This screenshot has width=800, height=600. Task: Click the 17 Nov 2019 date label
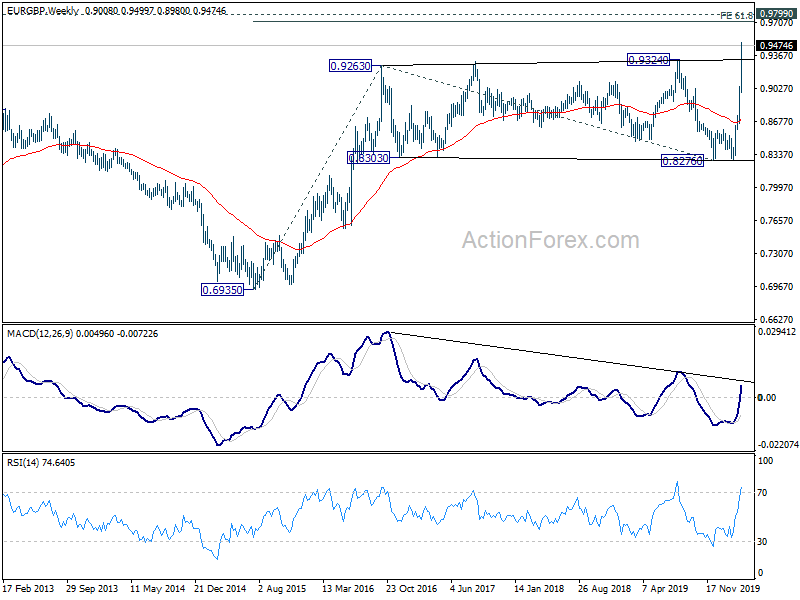[x=732, y=588]
